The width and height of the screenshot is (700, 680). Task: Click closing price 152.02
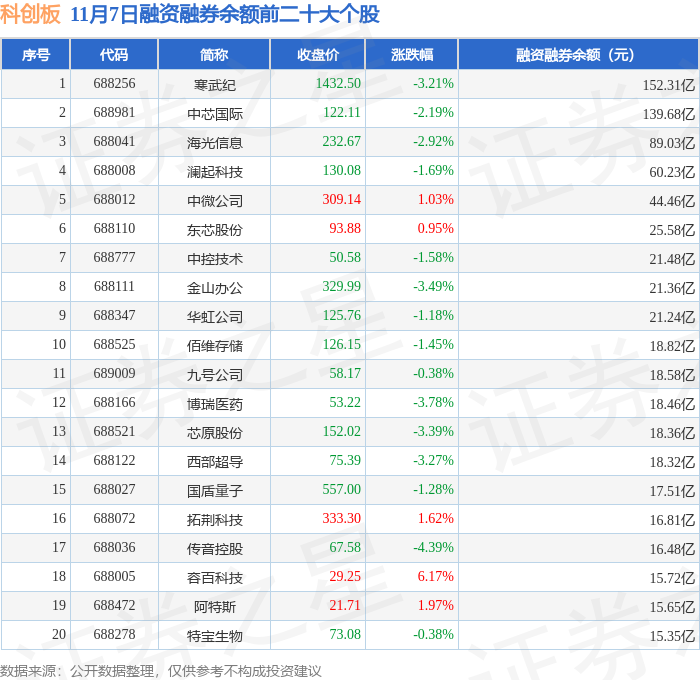(x=342, y=432)
